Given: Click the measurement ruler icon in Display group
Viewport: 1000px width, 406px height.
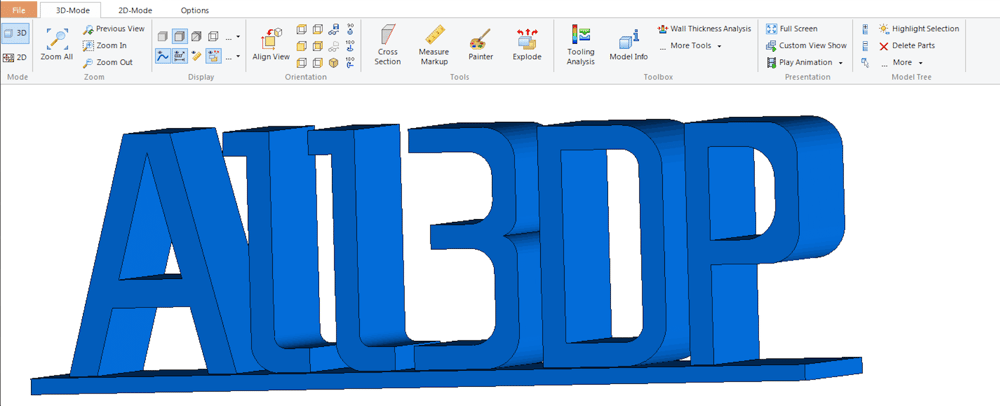Looking at the screenshot, I should click(x=197, y=56).
